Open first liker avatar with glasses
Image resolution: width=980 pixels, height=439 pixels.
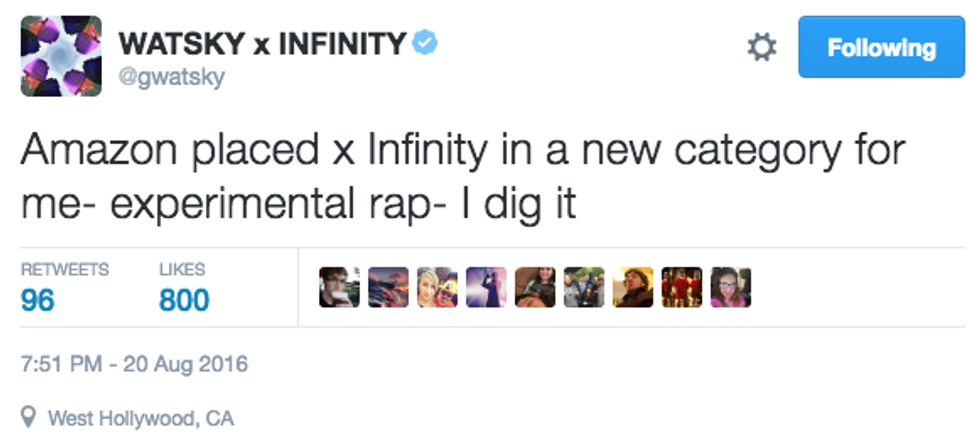click(339, 287)
